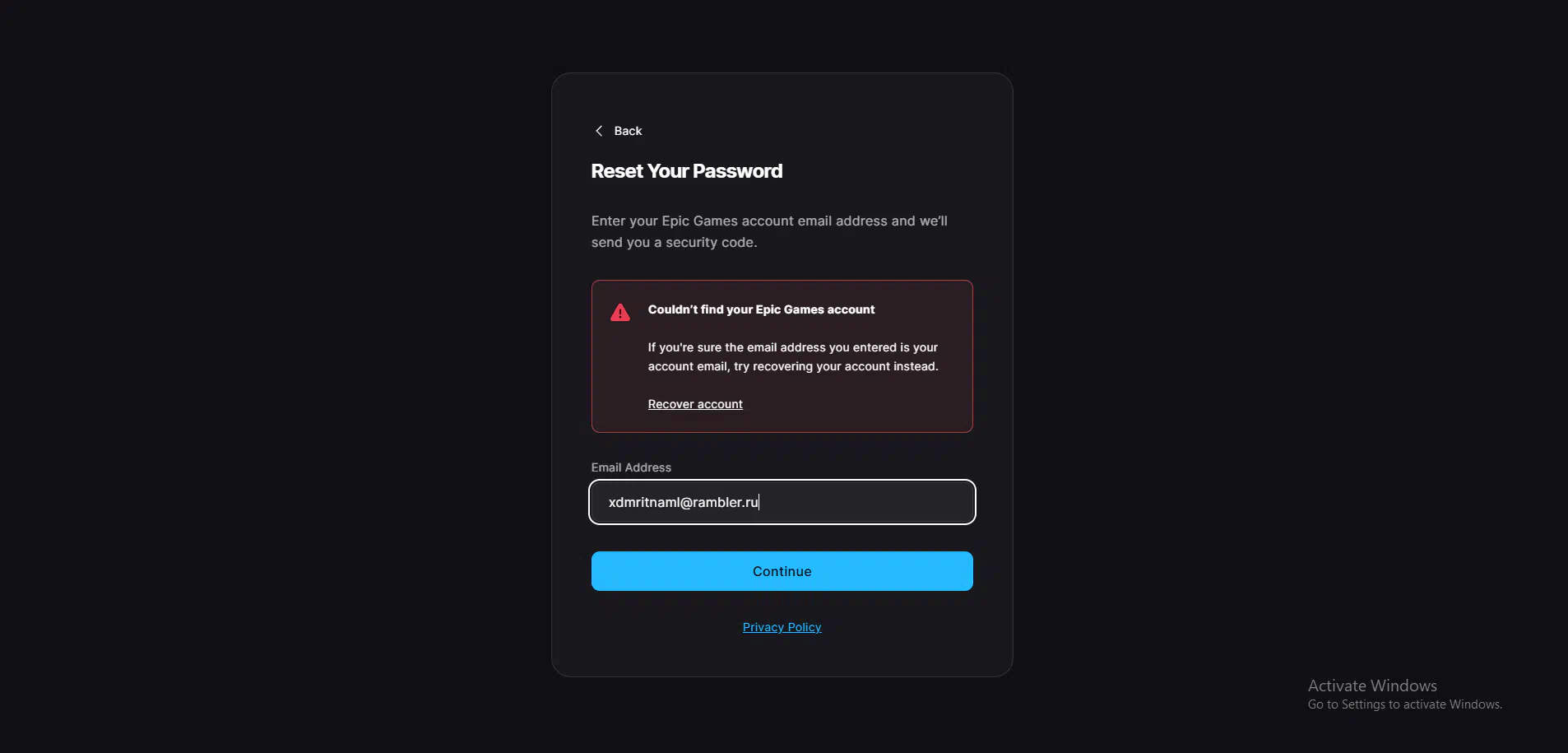Click the "Go to Settings to activate Windows" text
The image size is (1568, 753).
(x=1404, y=704)
